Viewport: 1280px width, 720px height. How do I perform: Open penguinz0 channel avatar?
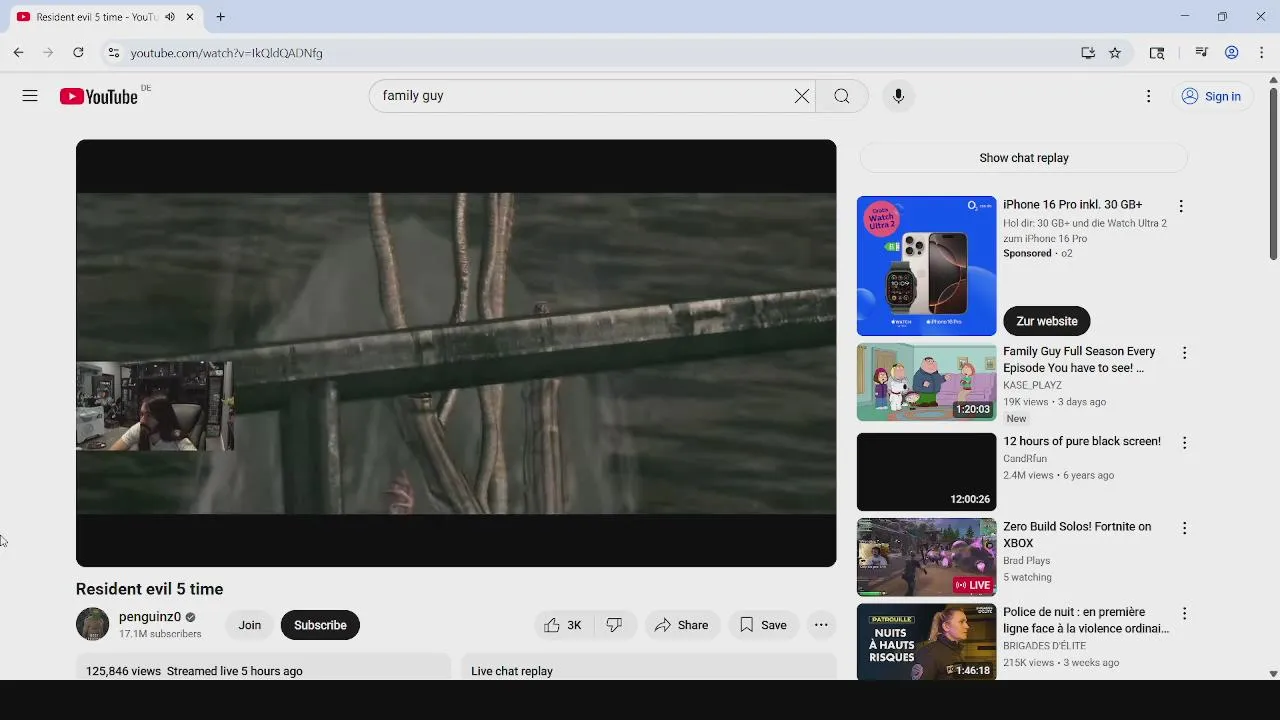point(92,624)
